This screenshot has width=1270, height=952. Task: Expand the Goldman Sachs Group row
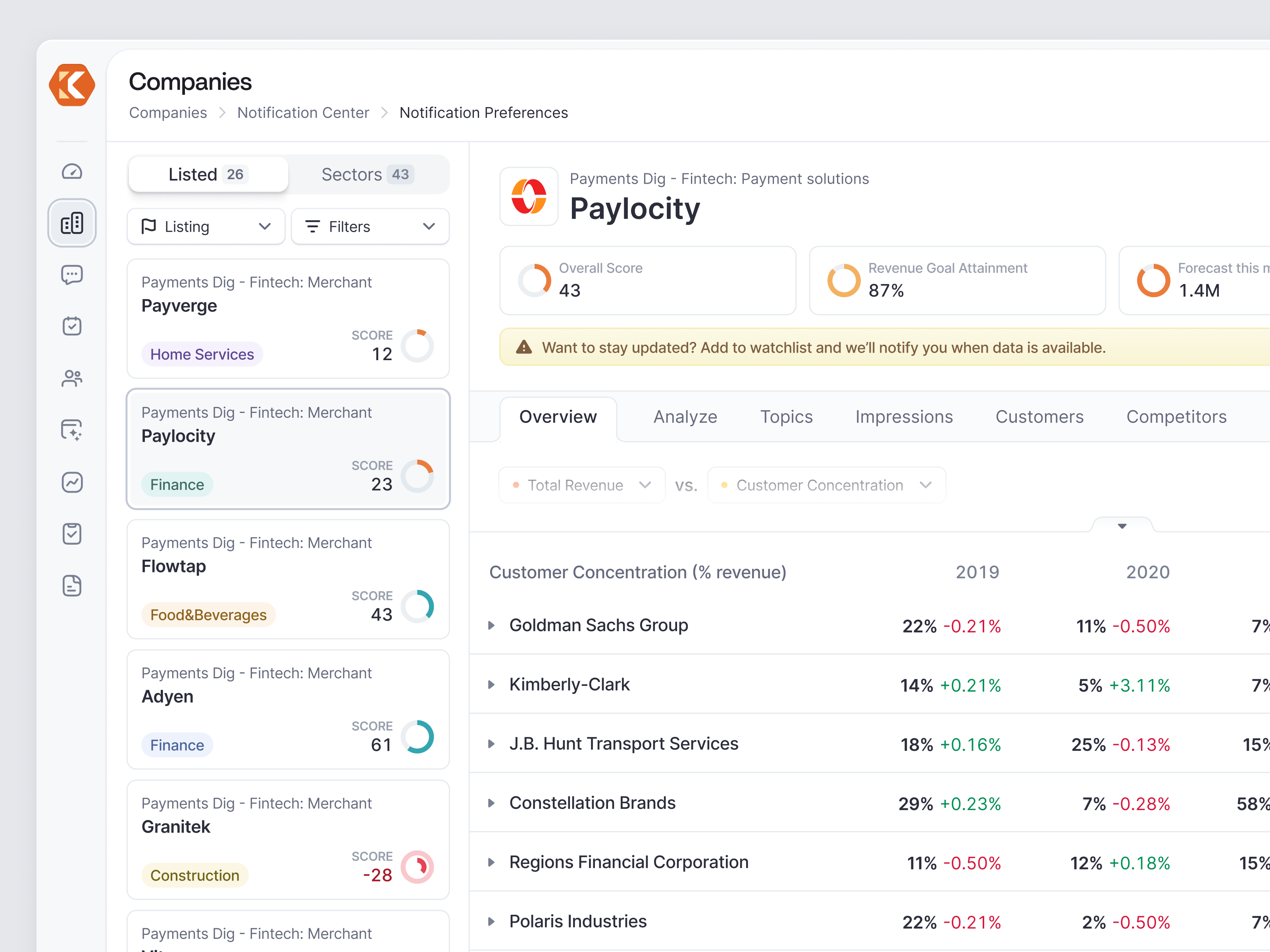(491, 626)
